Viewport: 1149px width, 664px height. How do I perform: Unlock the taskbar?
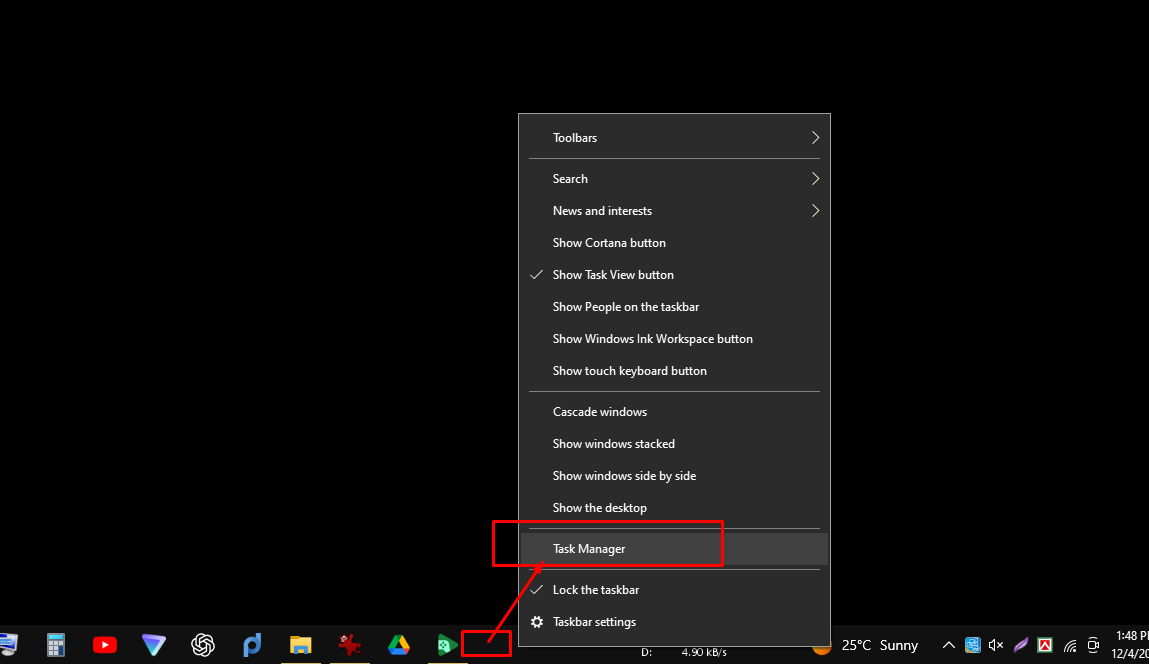pos(598,589)
